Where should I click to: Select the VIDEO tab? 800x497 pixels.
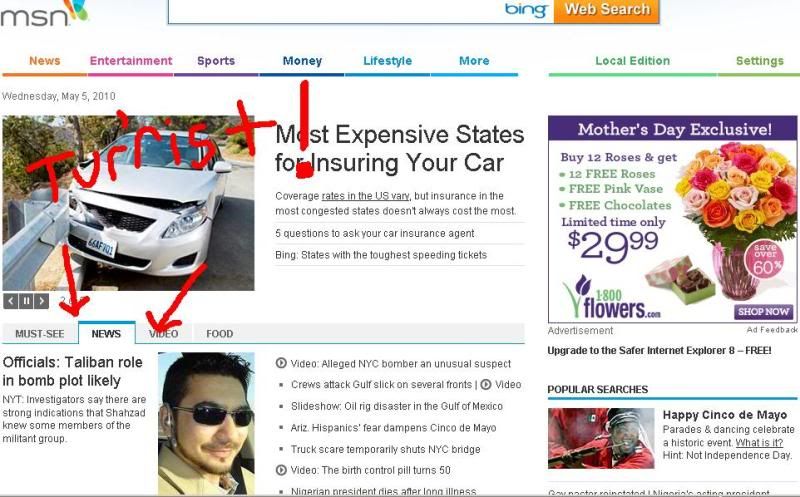pos(164,334)
